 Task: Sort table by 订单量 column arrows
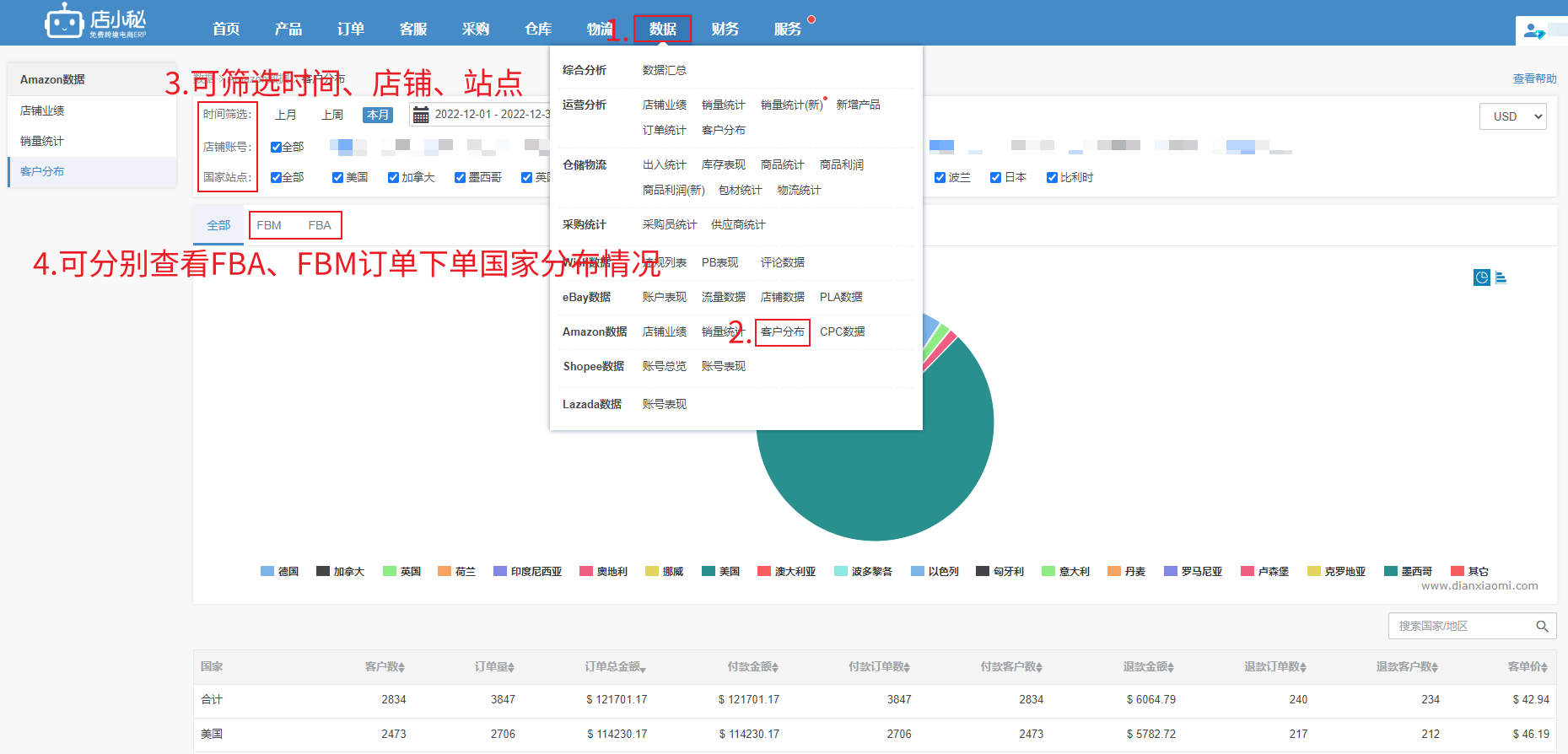(511, 667)
